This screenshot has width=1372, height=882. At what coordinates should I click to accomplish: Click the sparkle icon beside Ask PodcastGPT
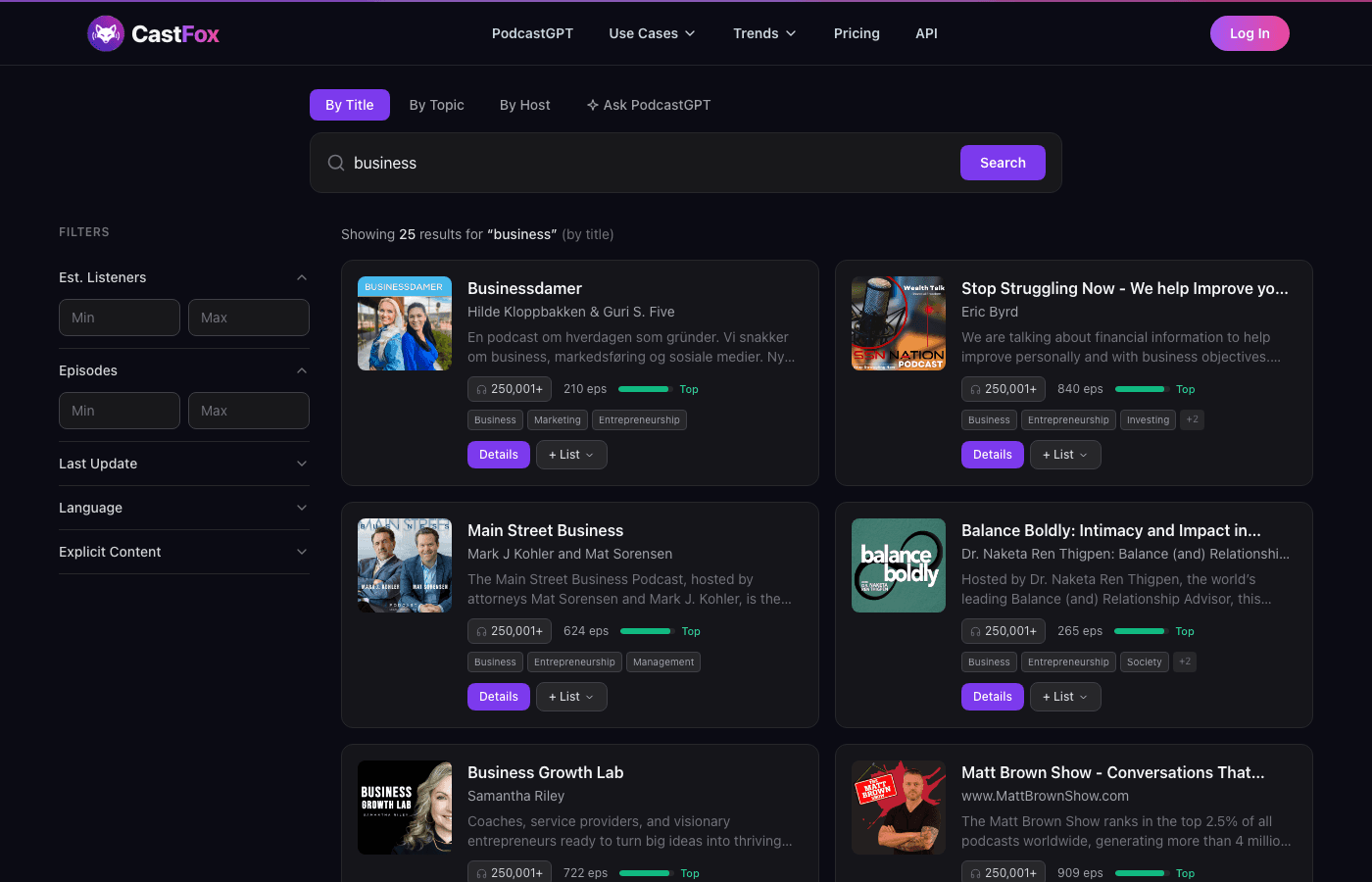pos(591,104)
